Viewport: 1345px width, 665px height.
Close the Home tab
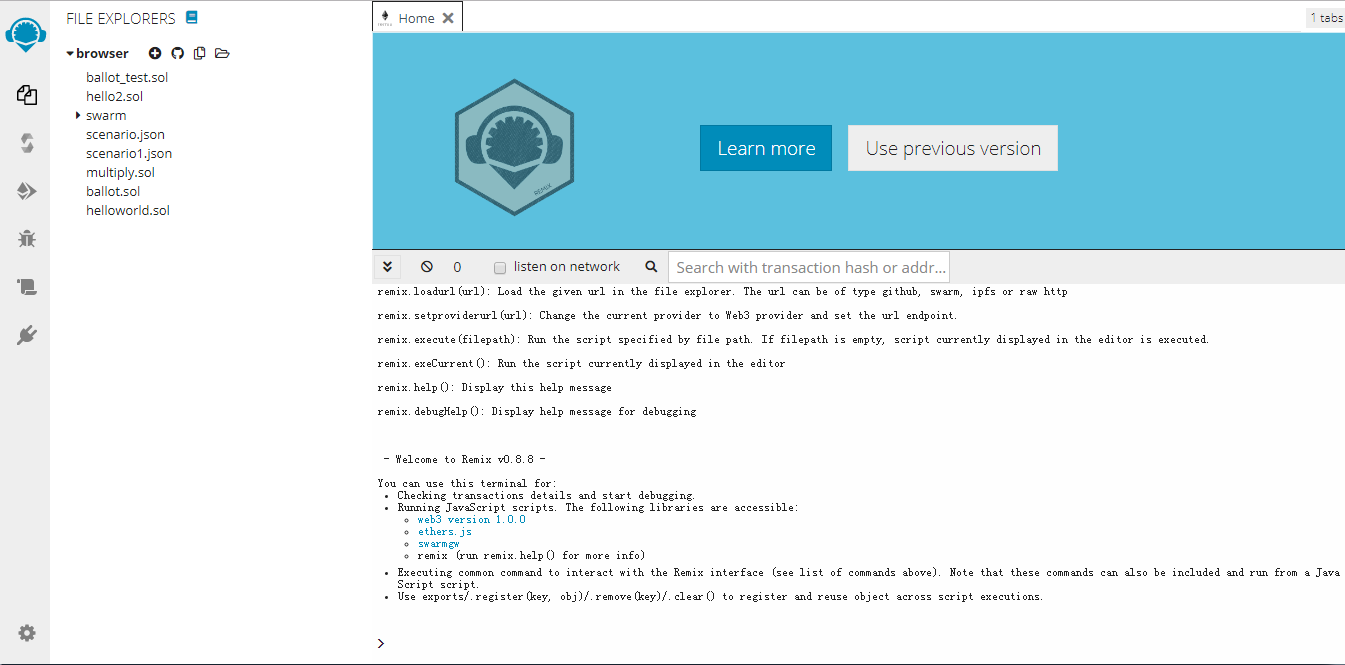coord(448,18)
